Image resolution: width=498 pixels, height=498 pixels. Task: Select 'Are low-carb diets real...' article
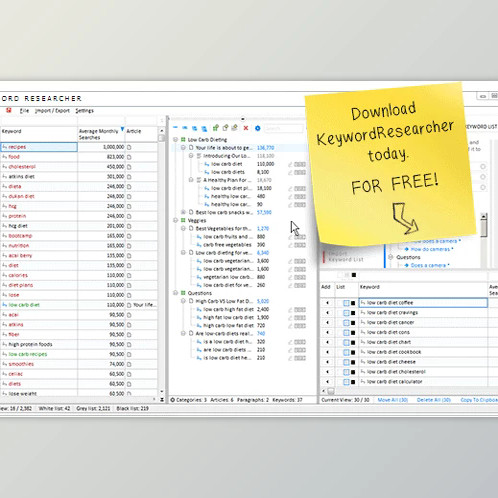224,333
